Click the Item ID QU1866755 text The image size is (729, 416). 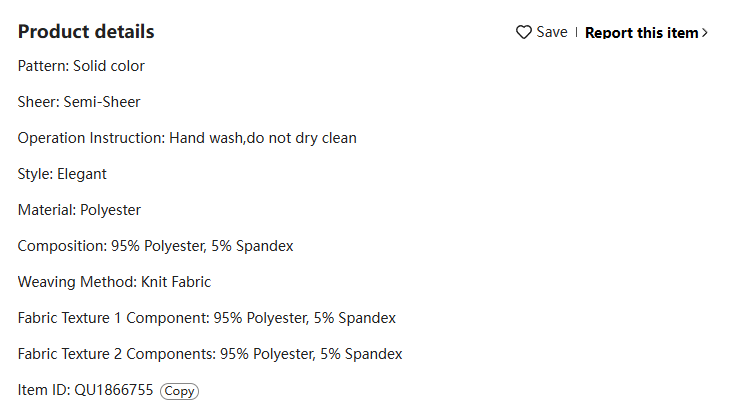click(x=85, y=390)
